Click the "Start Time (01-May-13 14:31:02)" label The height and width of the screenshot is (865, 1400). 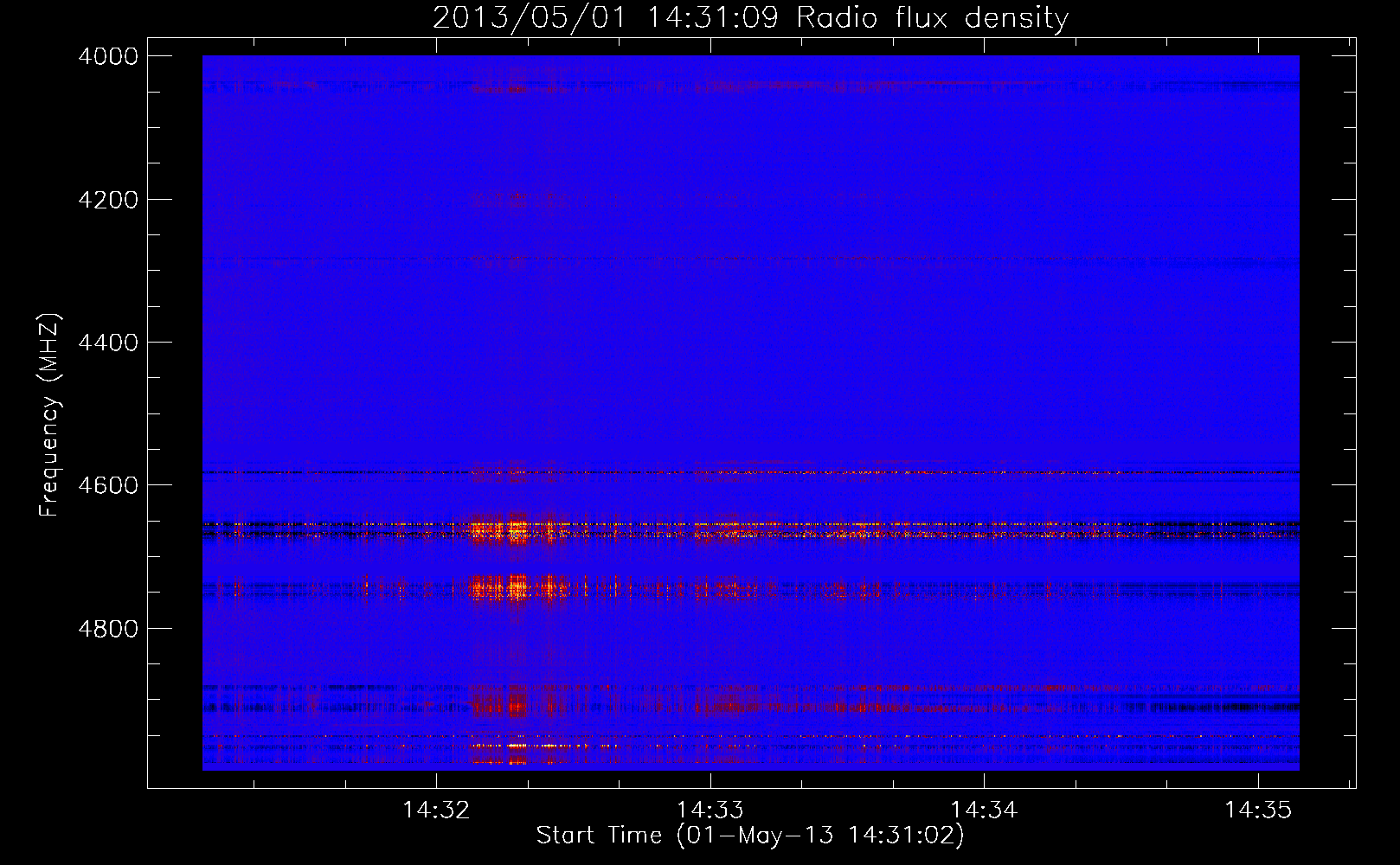tap(750, 836)
